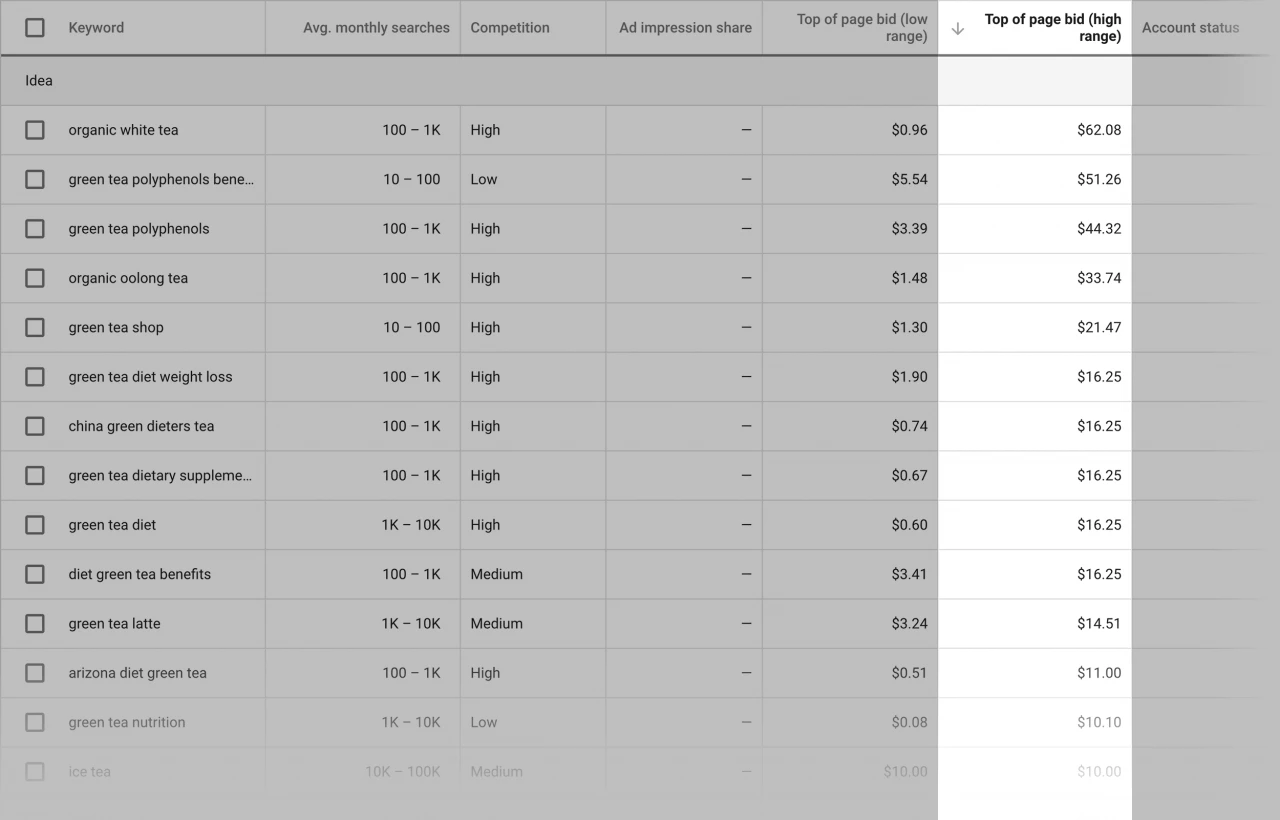This screenshot has height=820, width=1280.
Task: Click the $62.08 high range bid cell
Action: click(1098, 130)
